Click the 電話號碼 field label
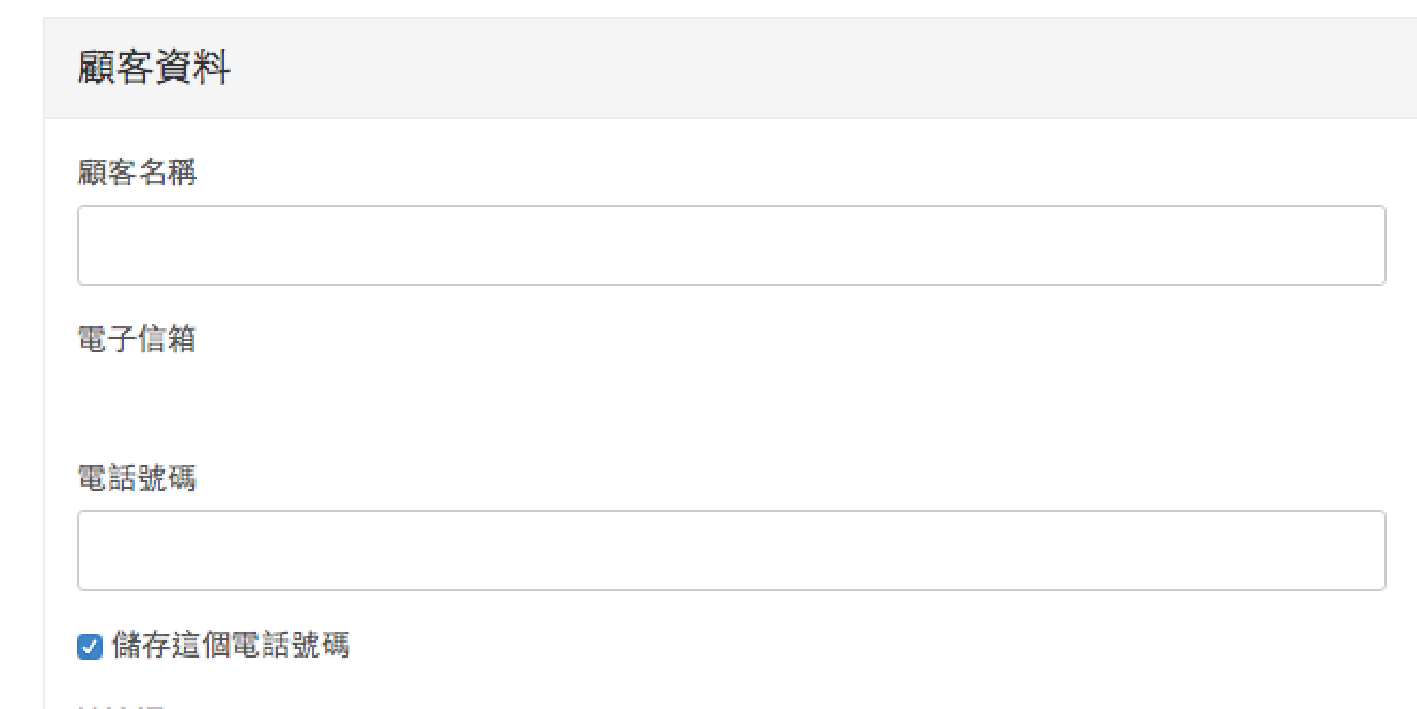Viewport: 1417px width, 709px height. 137,478
